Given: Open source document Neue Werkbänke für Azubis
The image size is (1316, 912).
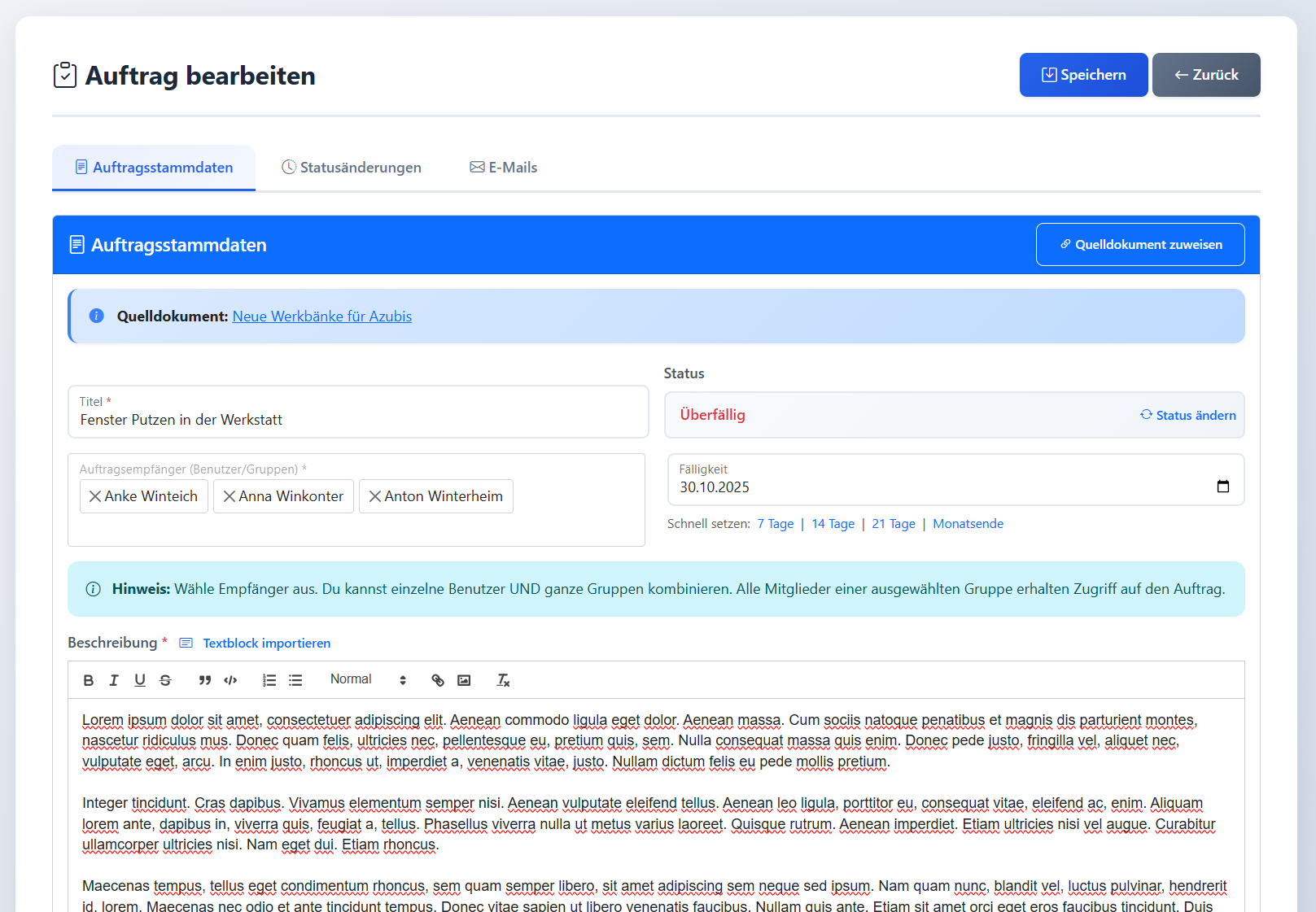Looking at the screenshot, I should coord(321,316).
